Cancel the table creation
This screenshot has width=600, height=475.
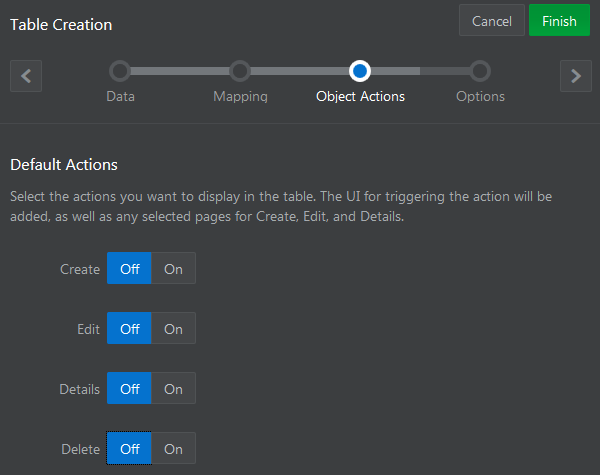click(x=492, y=21)
